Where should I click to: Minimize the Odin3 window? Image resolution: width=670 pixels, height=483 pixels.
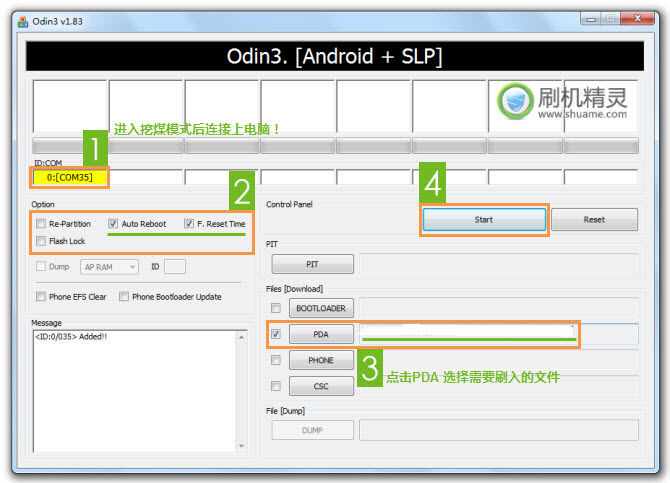coord(591,18)
